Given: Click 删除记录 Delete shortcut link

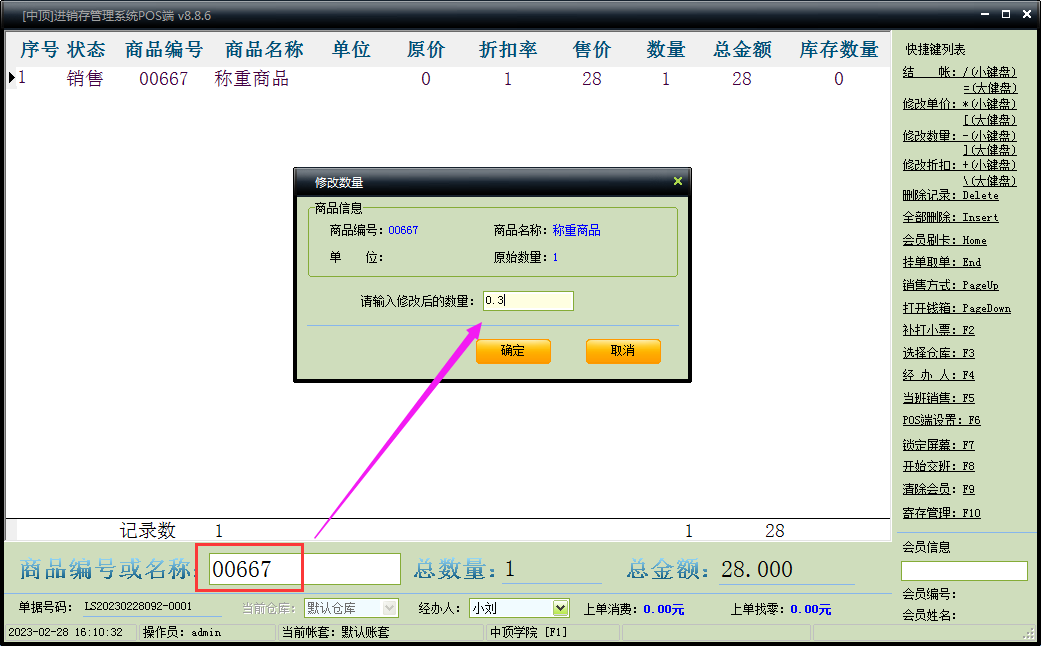Looking at the screenshot, I should coord(950,196).
